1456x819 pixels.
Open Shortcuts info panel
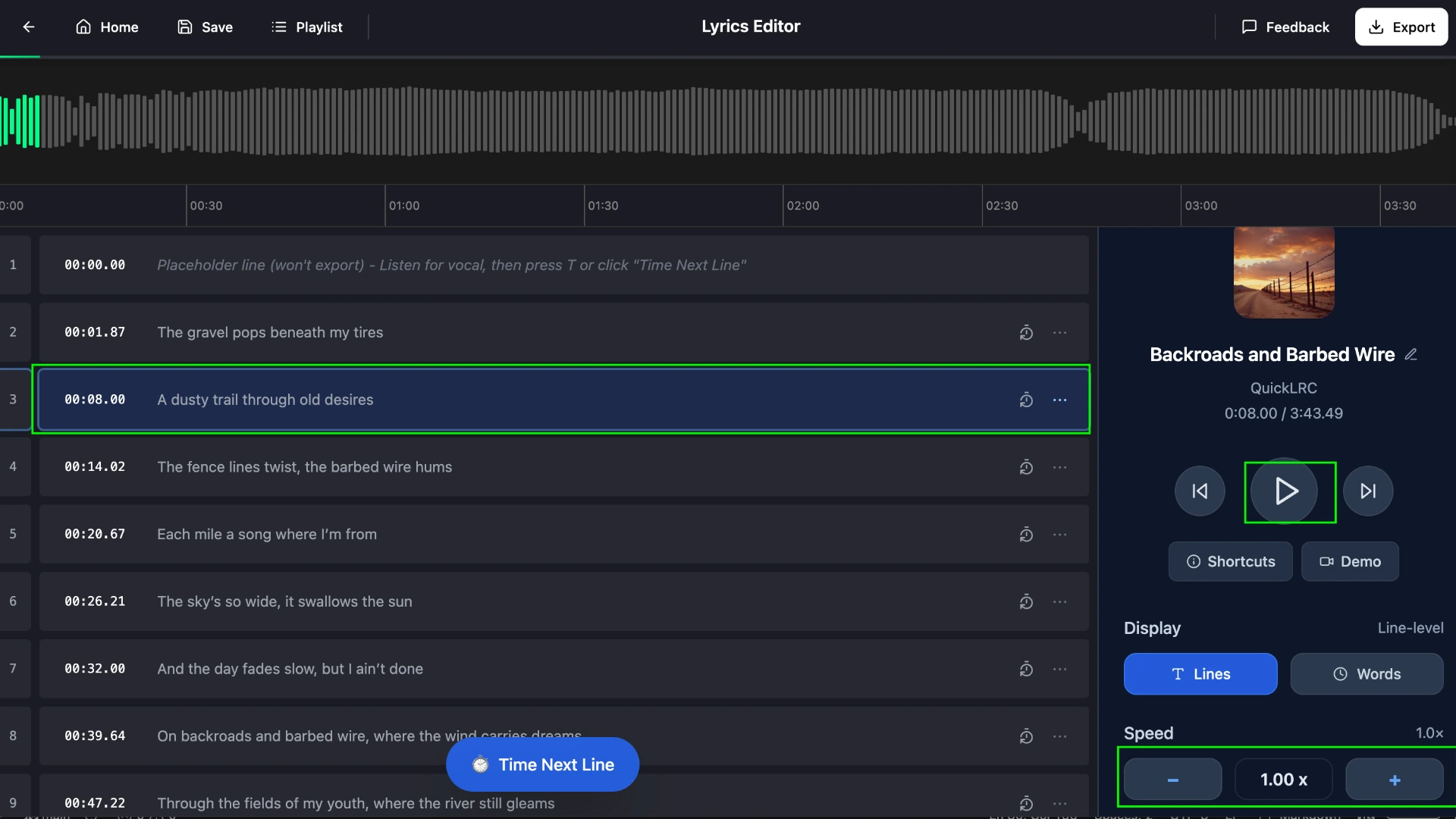(x=1230, y=561)
